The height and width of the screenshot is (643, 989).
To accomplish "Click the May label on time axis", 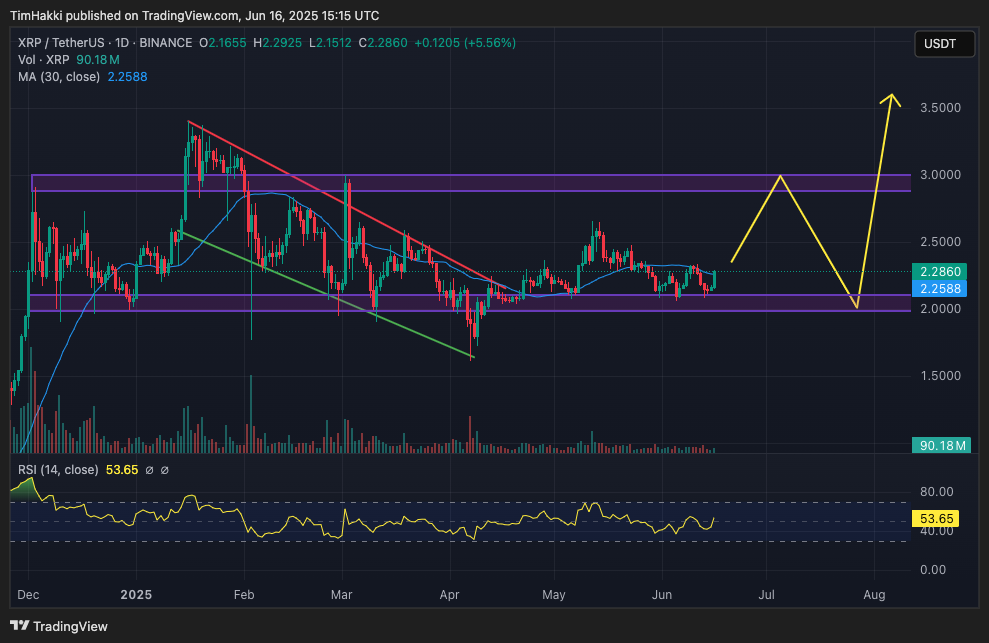I will pos(554,595).
